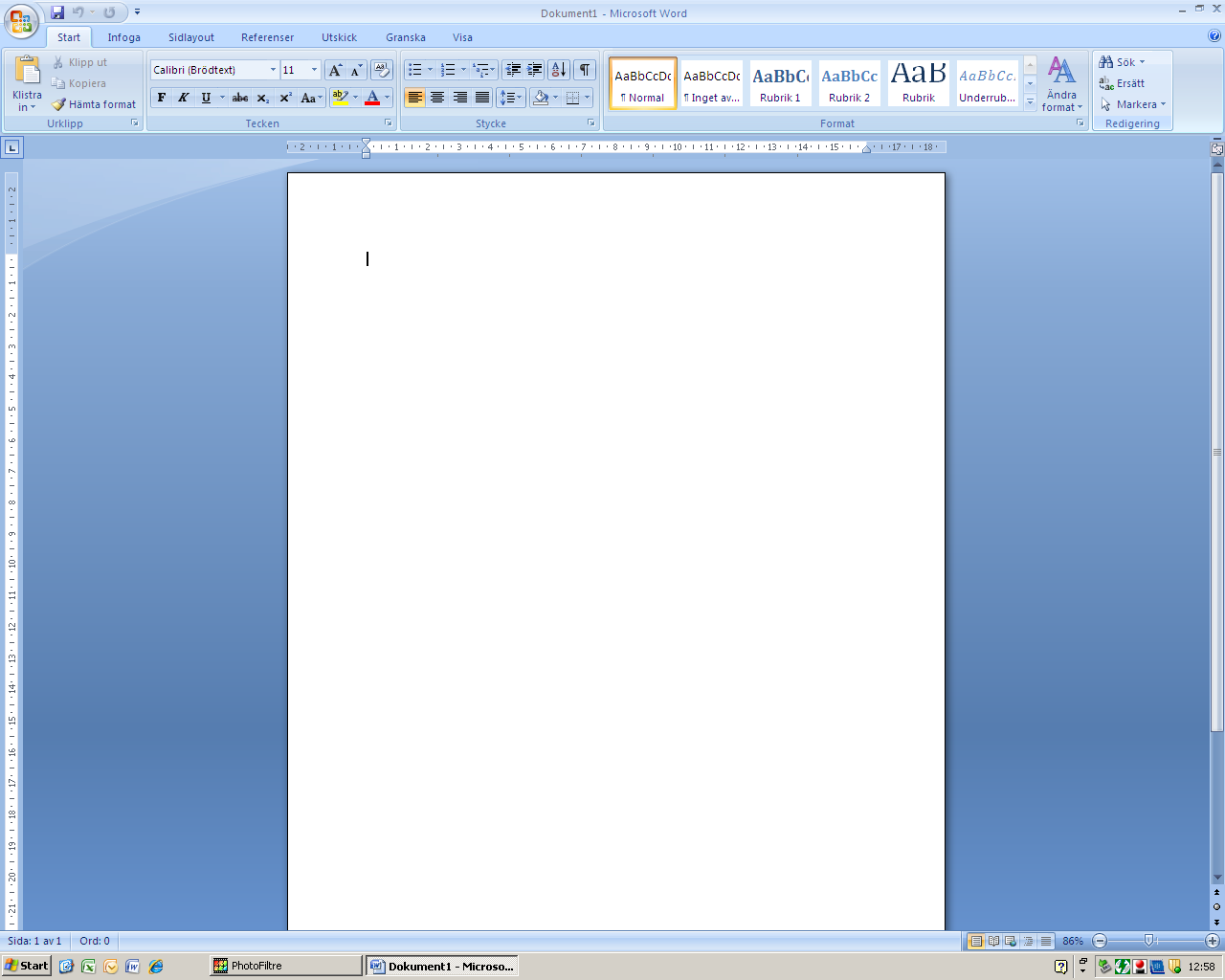Viewport: 1225px width, 980px height.
Task: Click zoom out minus button
Action: [x=1100, y=941]
